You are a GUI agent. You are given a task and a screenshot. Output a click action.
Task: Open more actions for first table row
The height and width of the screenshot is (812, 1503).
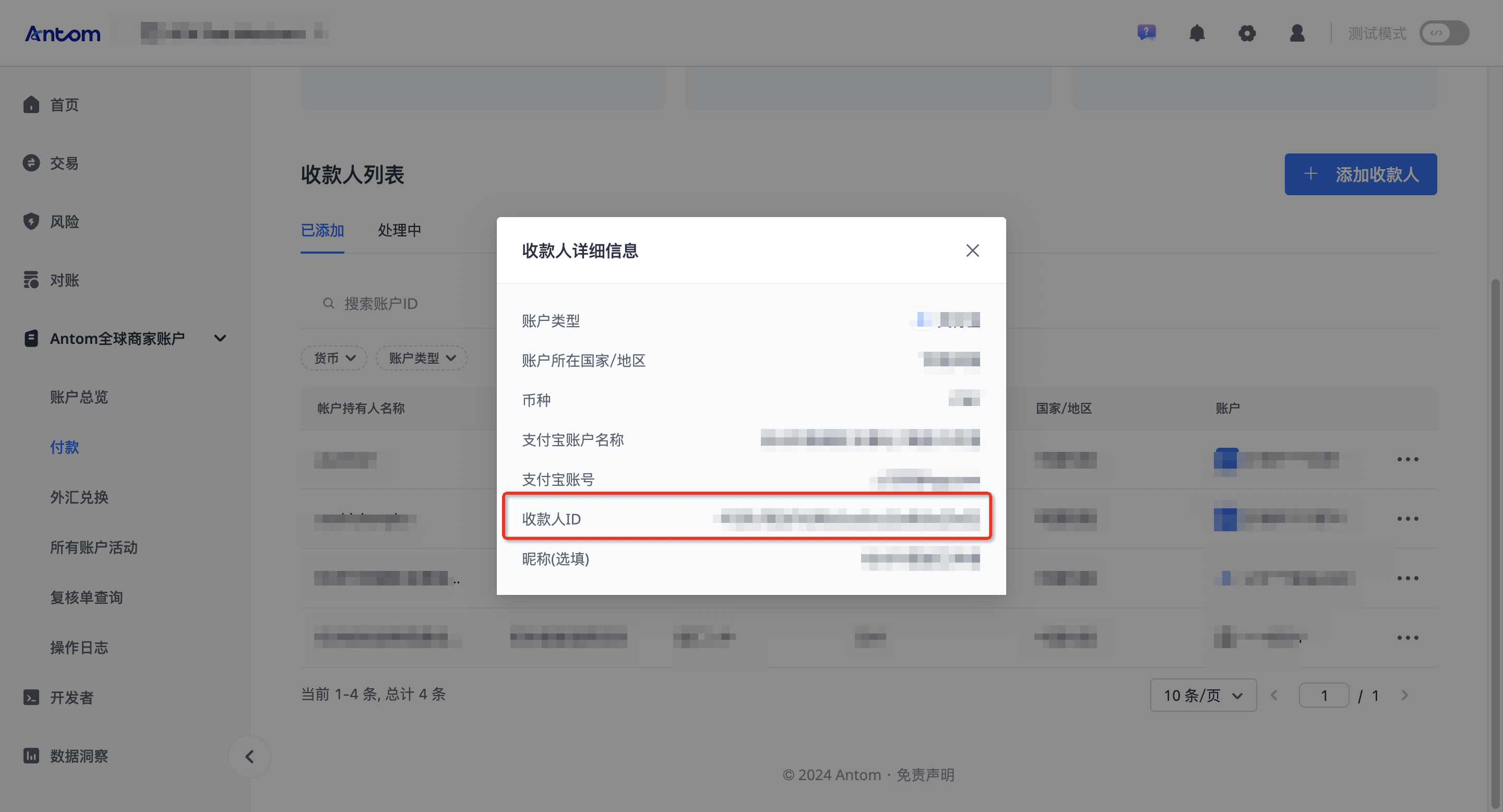click(1408, 460)
